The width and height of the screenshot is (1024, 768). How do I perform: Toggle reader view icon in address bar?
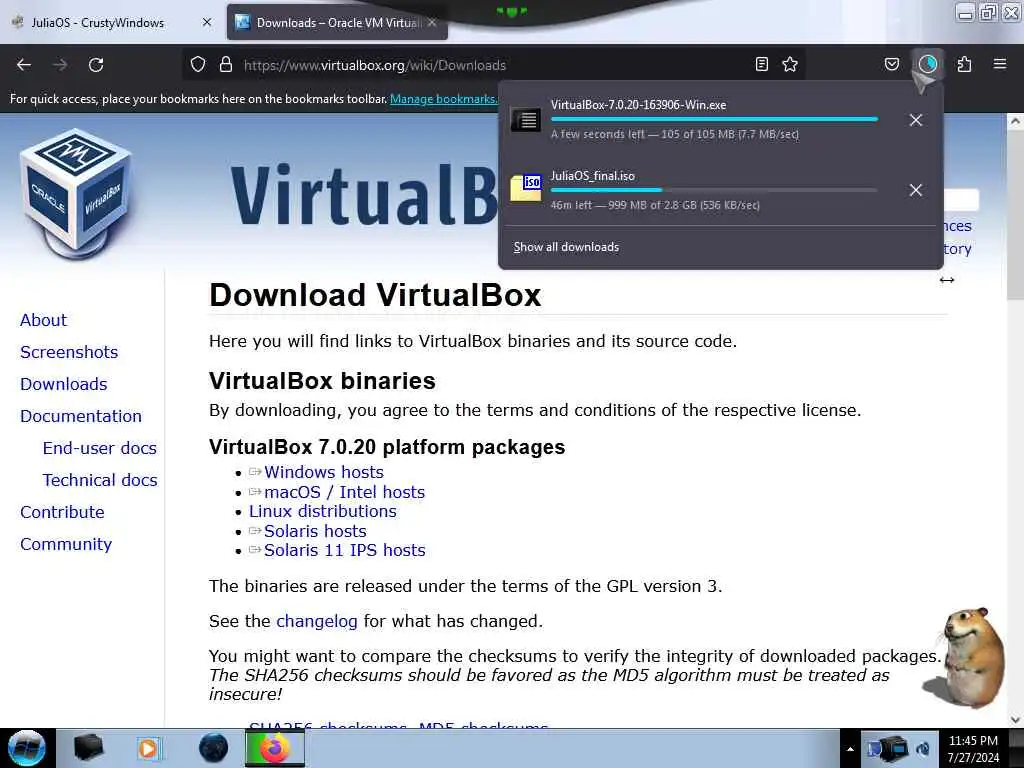[761, 64]
